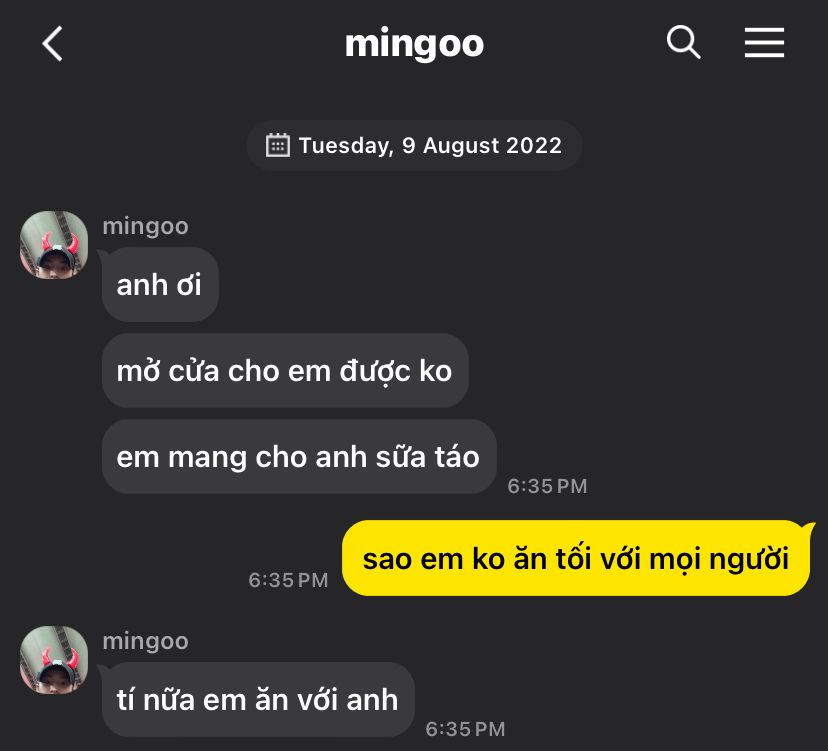This screenshot has width=828, height=751.
Task: Select the yellow sent message bubble
Action: click(576, 558)
